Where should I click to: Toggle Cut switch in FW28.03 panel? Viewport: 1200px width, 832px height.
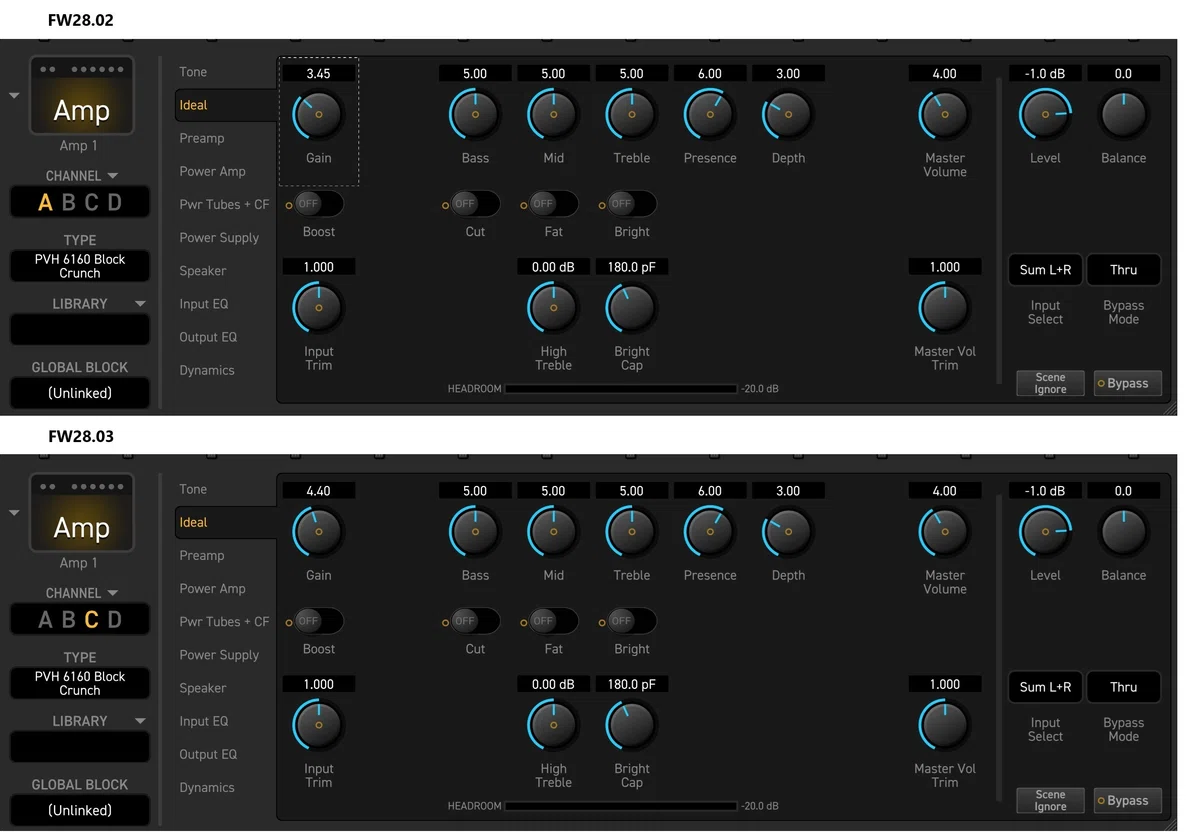pyautogui.click(x=475, y=621)
